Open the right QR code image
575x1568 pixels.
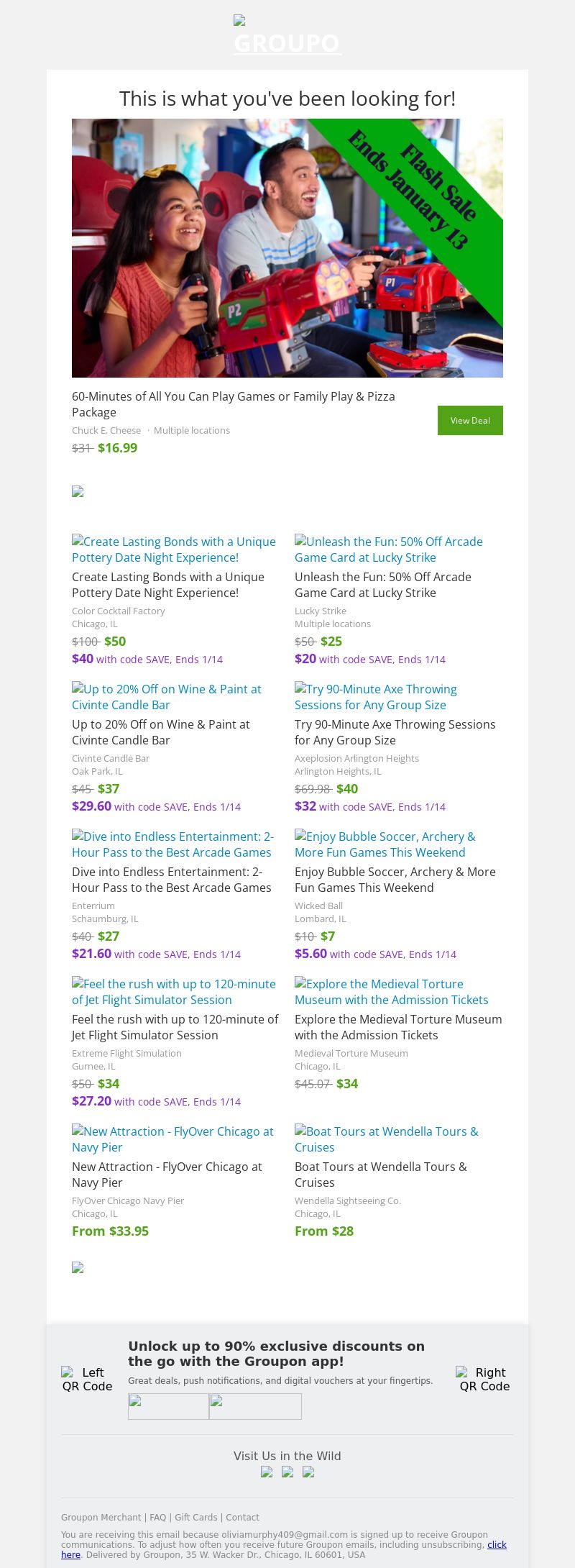point(484,1380)
